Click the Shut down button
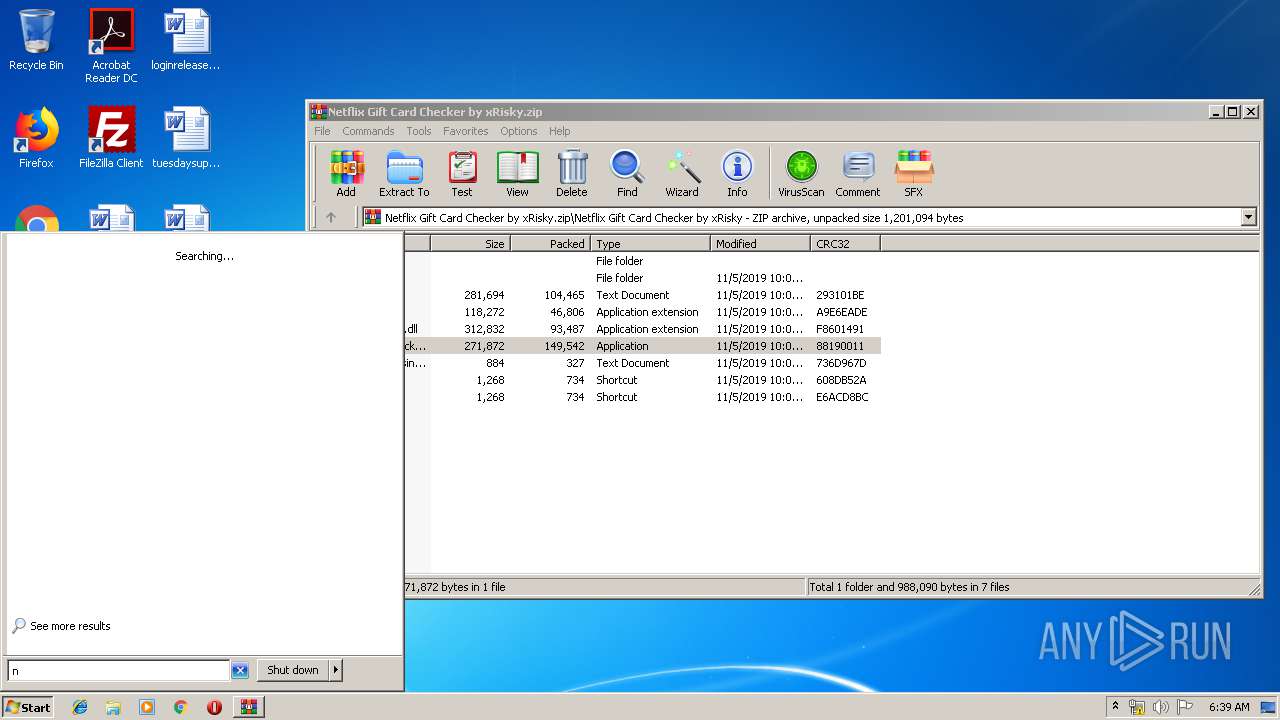The height and width of the screenshot is (720, 1280). point(292,670)
